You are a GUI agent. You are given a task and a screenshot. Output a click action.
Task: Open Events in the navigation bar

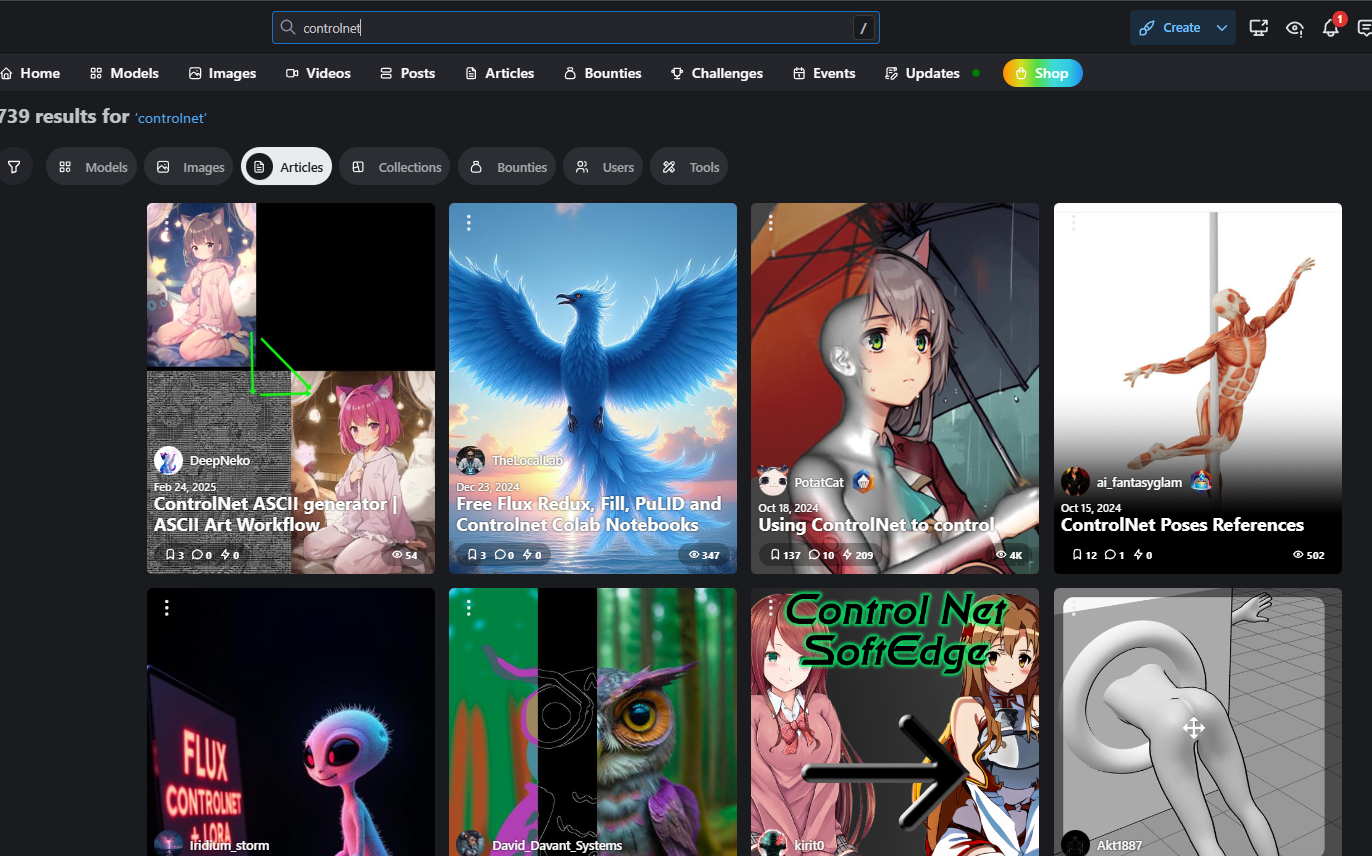[824, 73]
